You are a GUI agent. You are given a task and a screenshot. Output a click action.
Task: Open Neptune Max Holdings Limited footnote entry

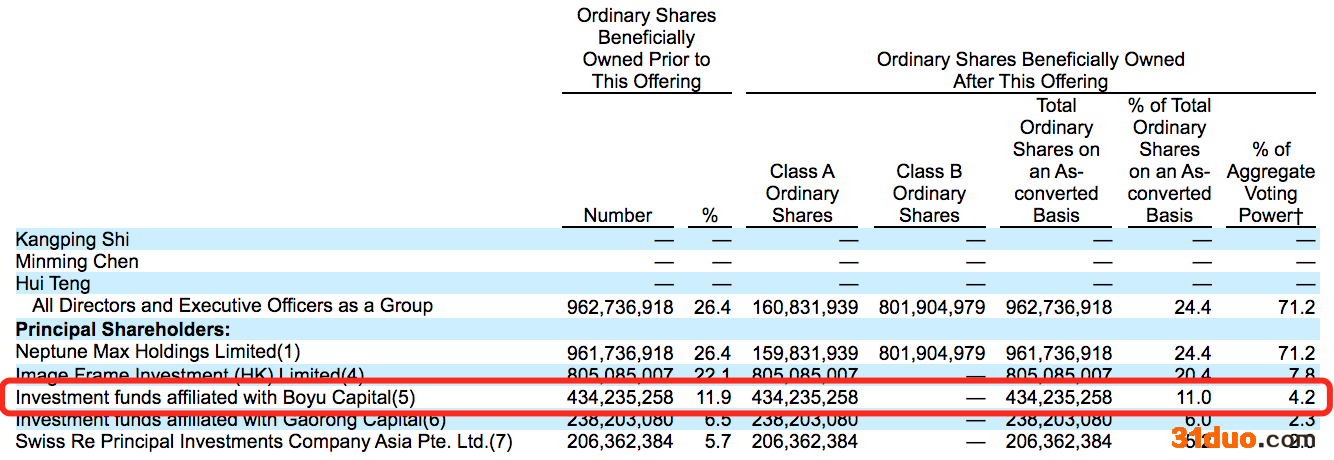157,352
